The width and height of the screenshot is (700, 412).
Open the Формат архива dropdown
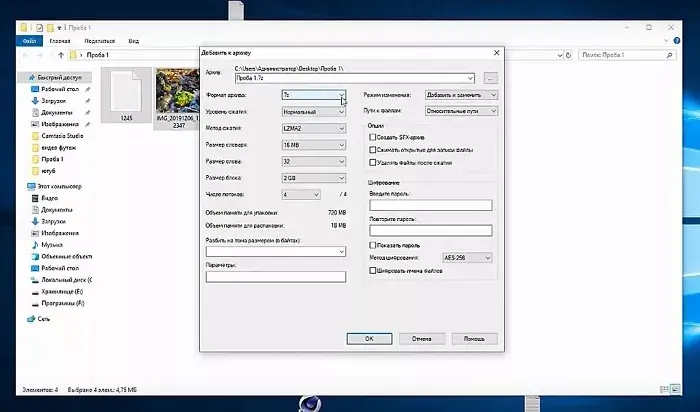tap(313, 95)
